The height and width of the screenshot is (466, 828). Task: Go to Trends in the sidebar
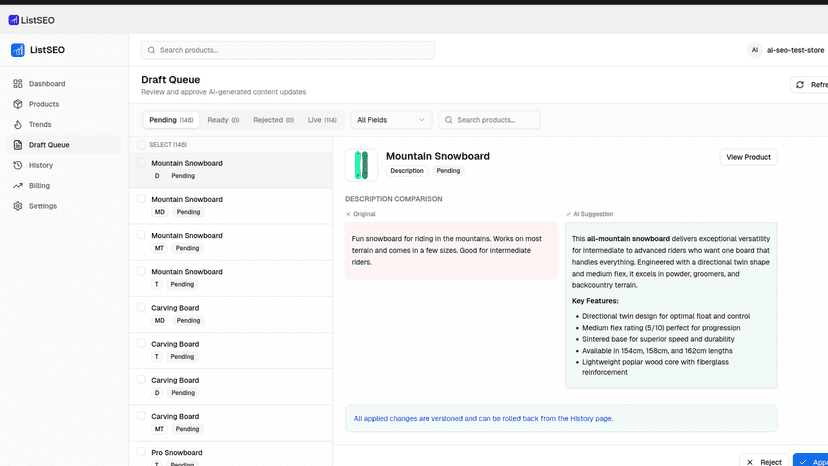coord(63,125)
